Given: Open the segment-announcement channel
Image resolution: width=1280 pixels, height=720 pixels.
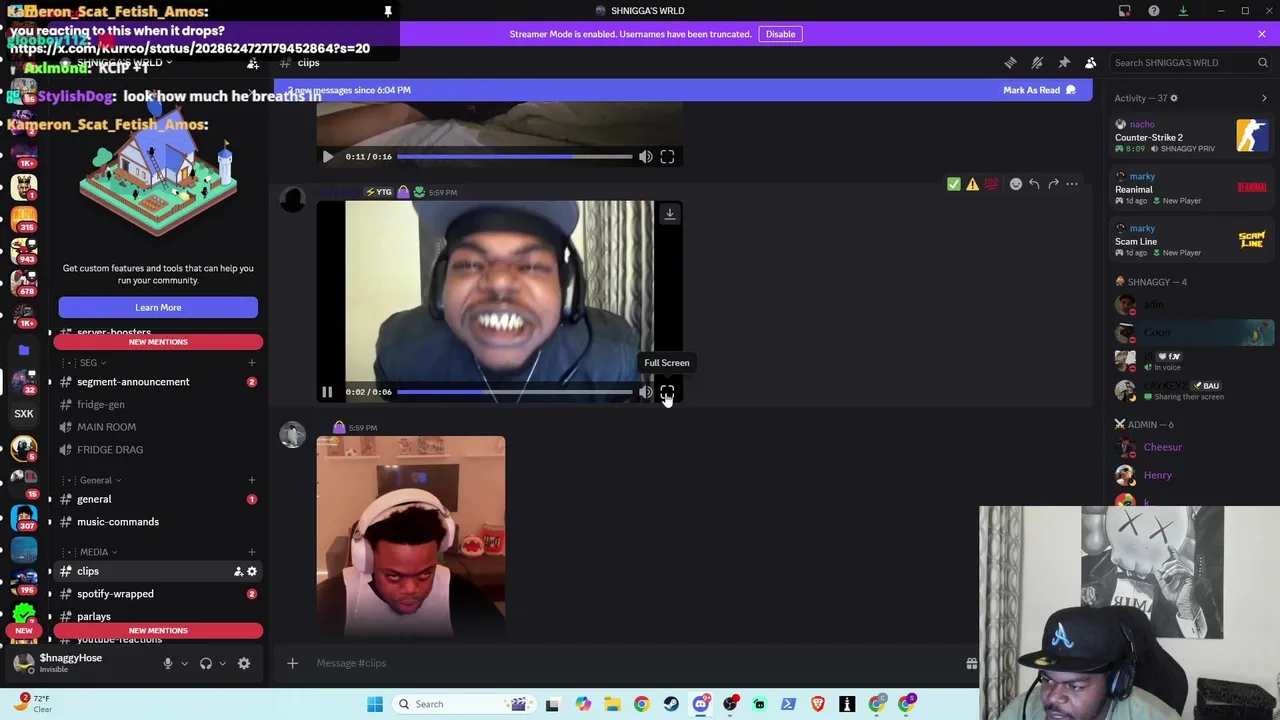Looking at the screenshot, I should coord(158,382).
